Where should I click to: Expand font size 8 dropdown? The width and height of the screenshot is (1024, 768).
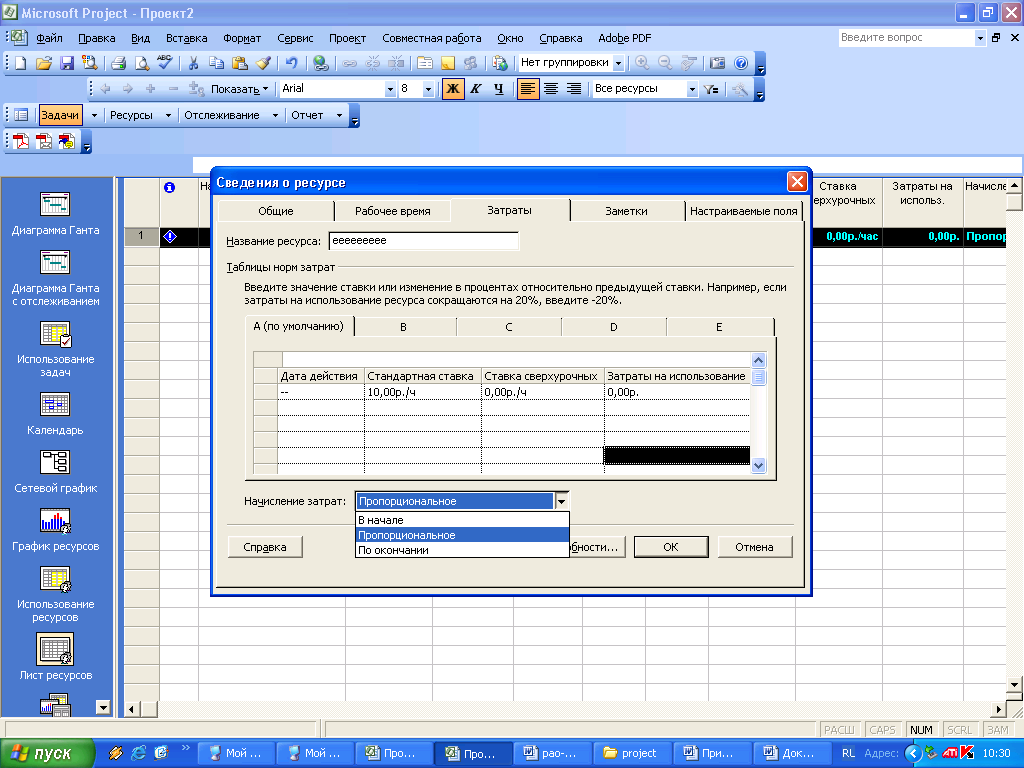click(x=428, y=89)
